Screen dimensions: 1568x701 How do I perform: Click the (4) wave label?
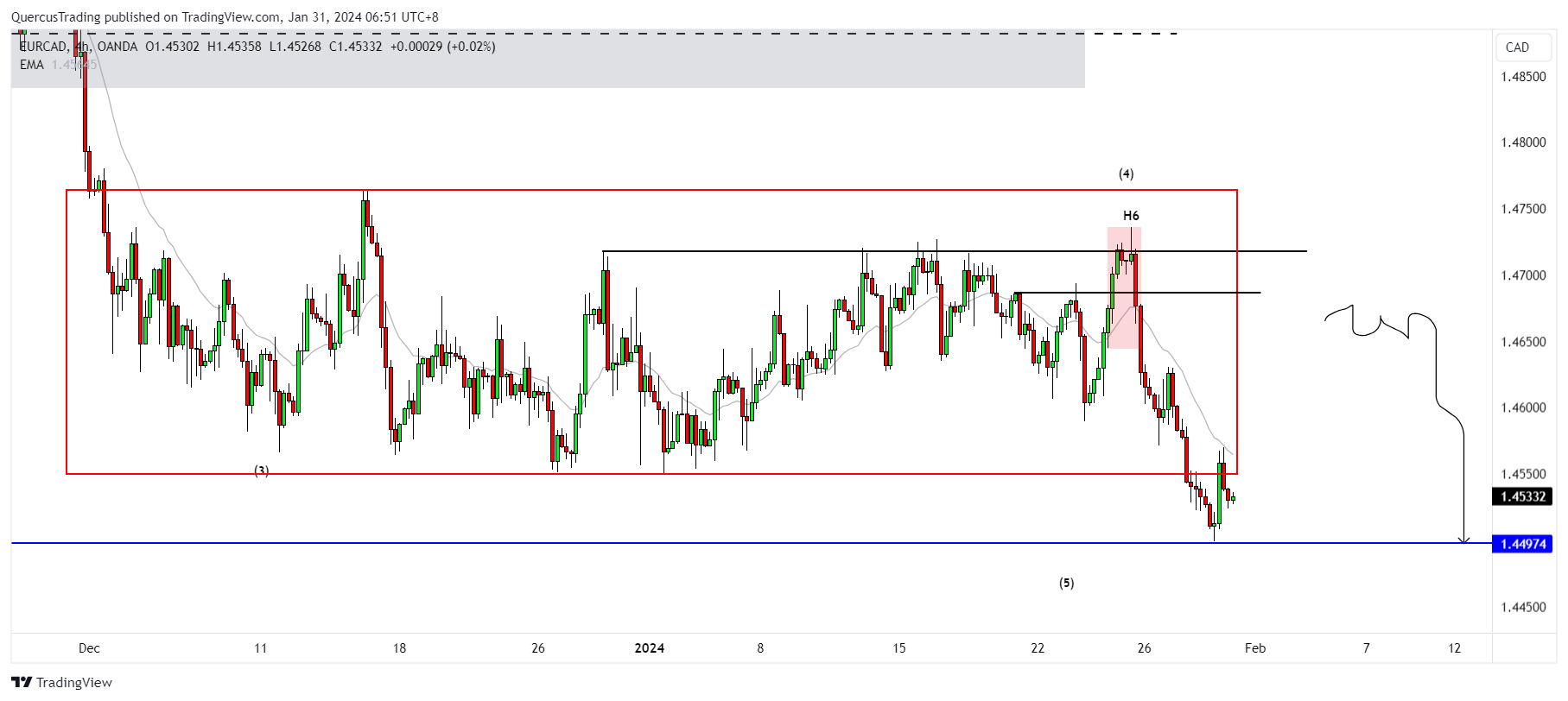tap(1127, 174)
